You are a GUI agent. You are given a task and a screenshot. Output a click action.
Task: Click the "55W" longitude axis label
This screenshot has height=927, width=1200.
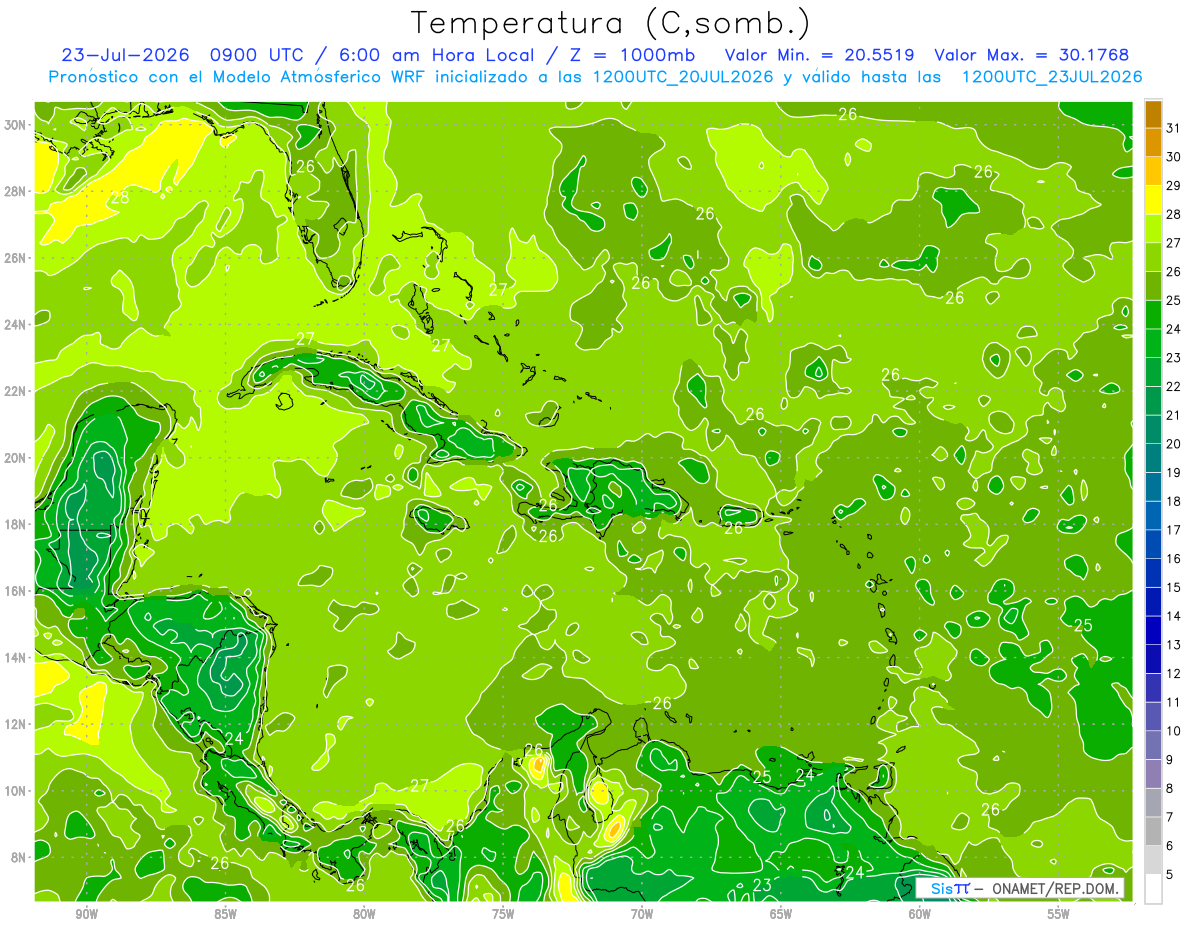1059,914
